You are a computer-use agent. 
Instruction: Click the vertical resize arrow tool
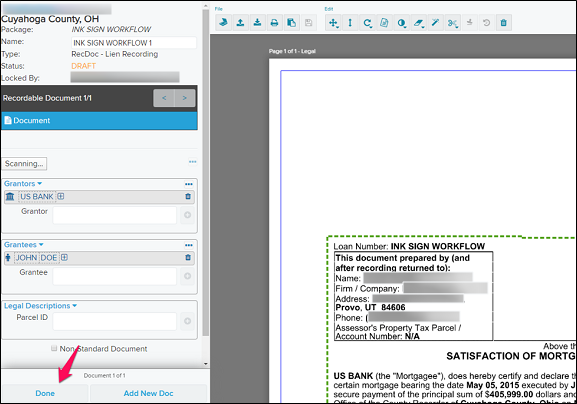(350, 23)
